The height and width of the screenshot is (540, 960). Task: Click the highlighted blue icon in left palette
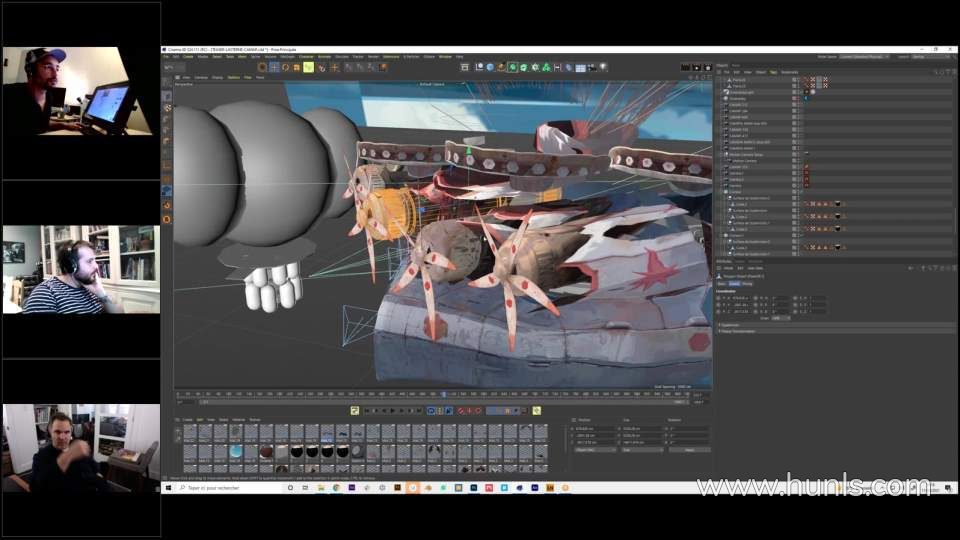(x=167, y=191)
